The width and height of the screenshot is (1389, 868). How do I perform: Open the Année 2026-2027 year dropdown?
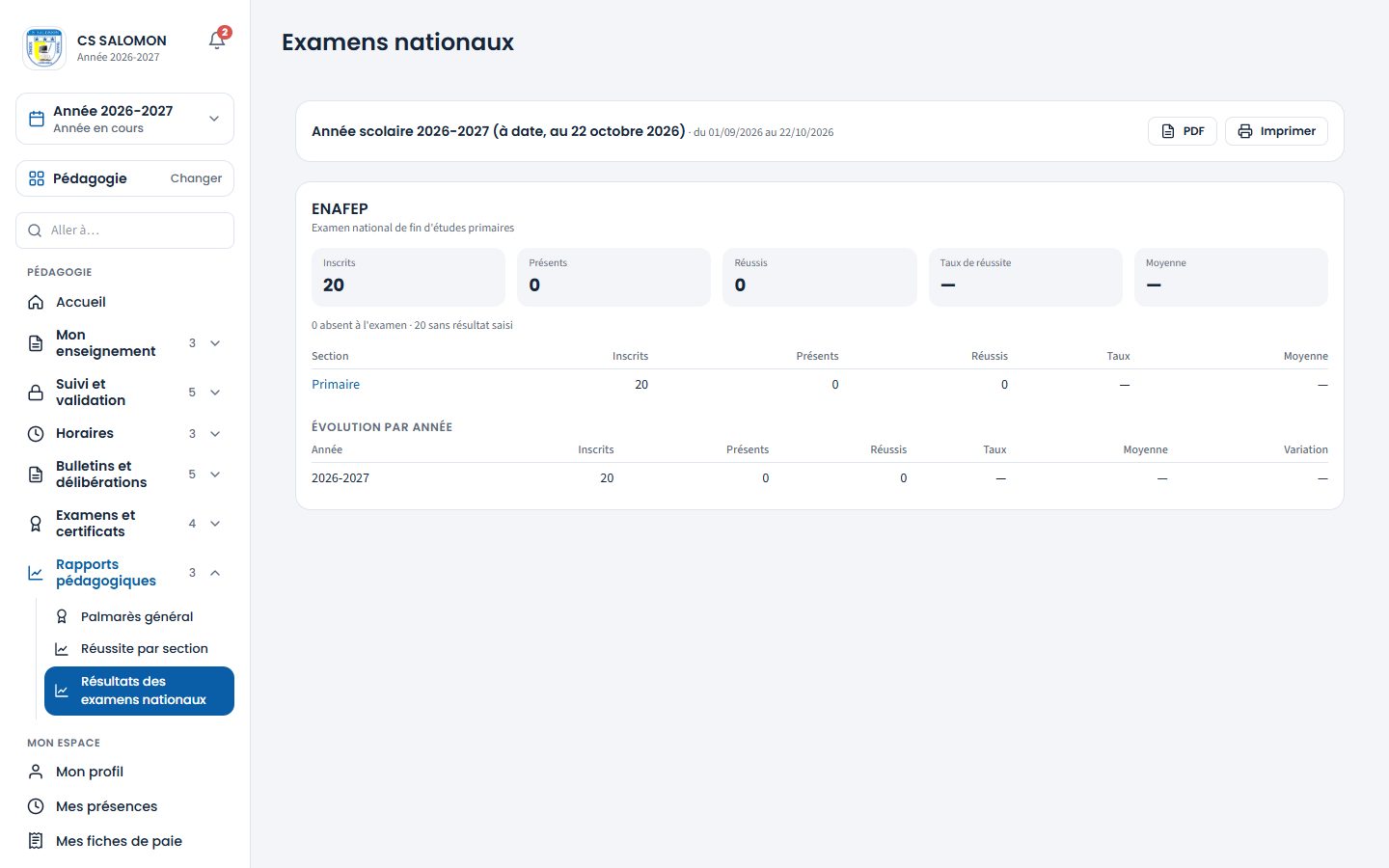tap(125, 119)
